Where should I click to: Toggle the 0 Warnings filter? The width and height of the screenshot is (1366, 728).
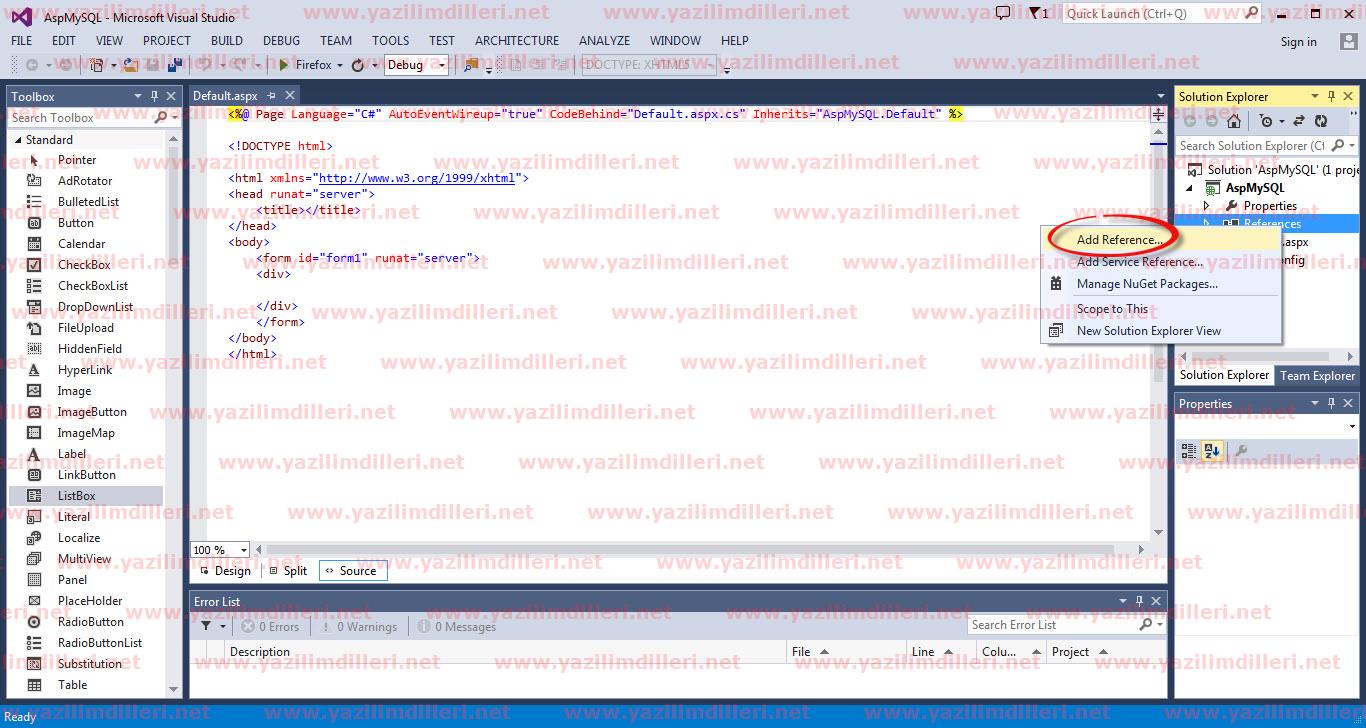(x=358, y=627)
